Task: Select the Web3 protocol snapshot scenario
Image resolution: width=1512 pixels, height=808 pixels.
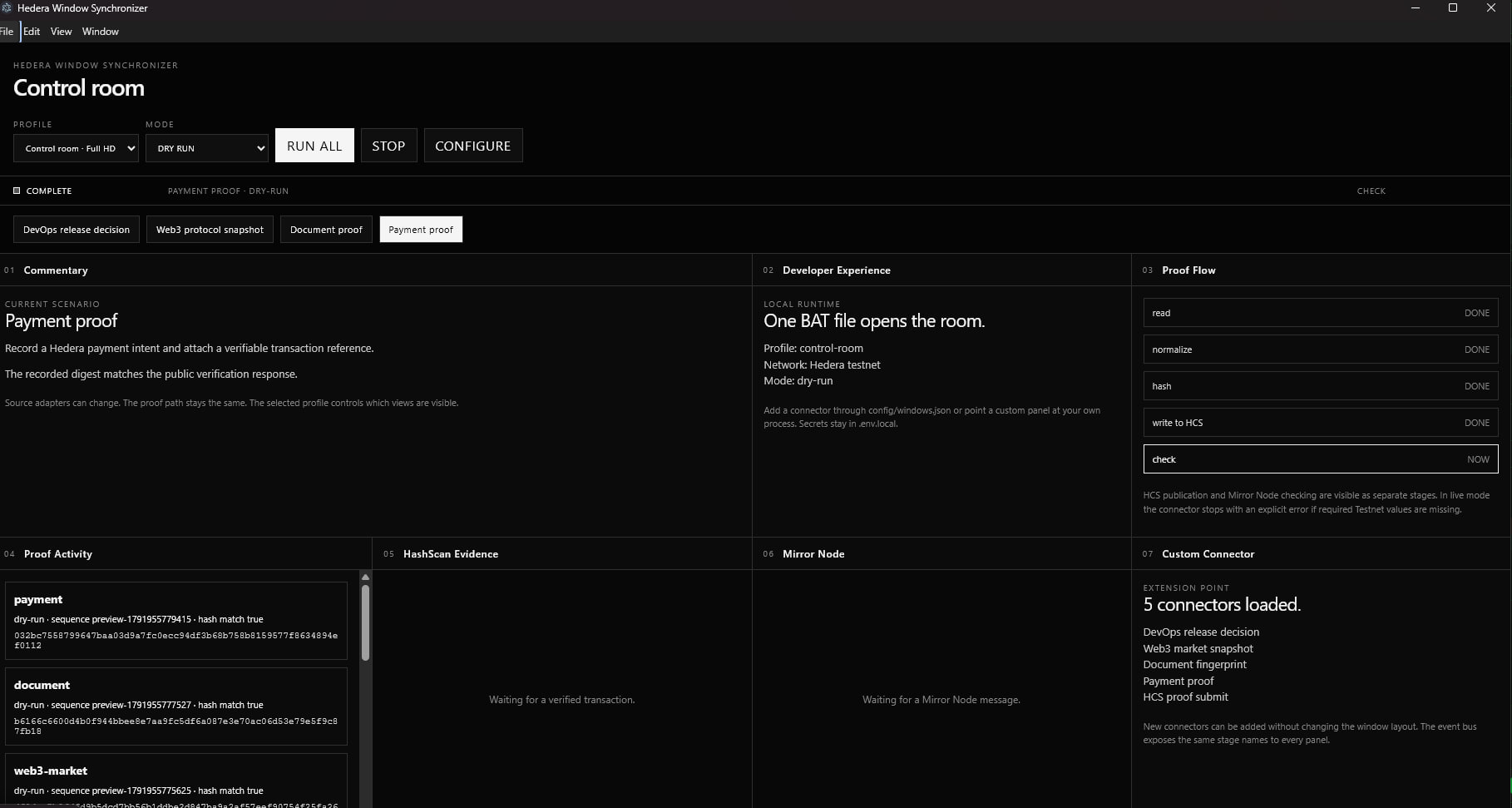Action: (x=210, y=230)
